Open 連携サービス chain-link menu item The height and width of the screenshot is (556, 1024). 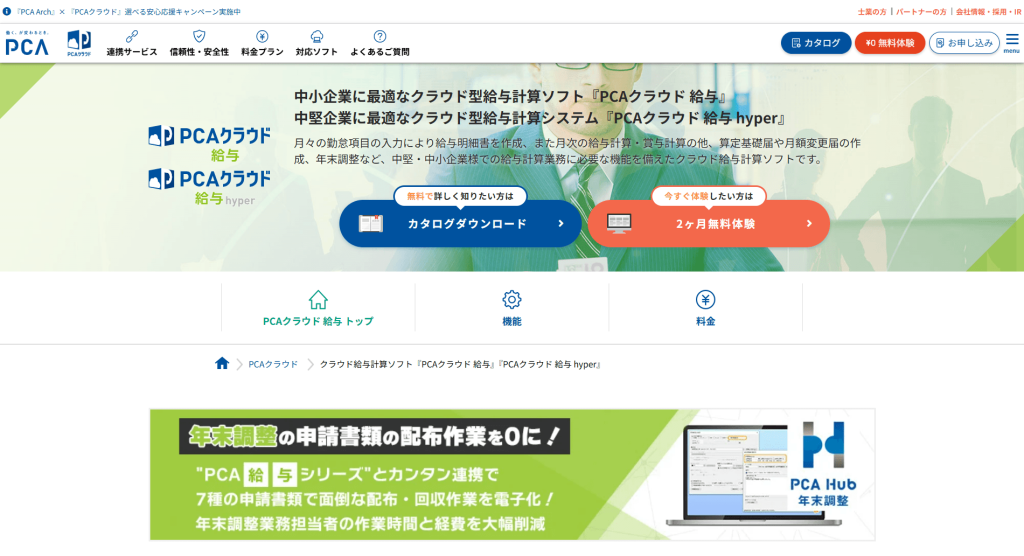(x=132, y=43)
